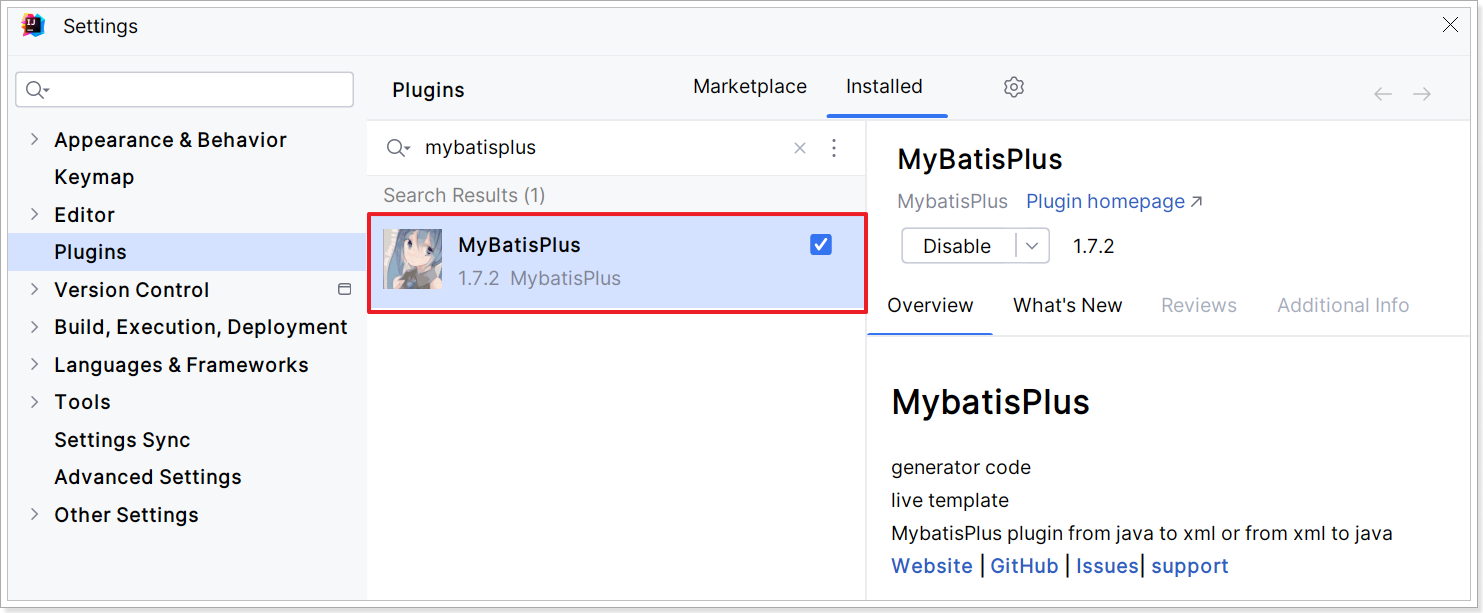
Task: Open the Additional Info tab
Action: click(1343, 306)
